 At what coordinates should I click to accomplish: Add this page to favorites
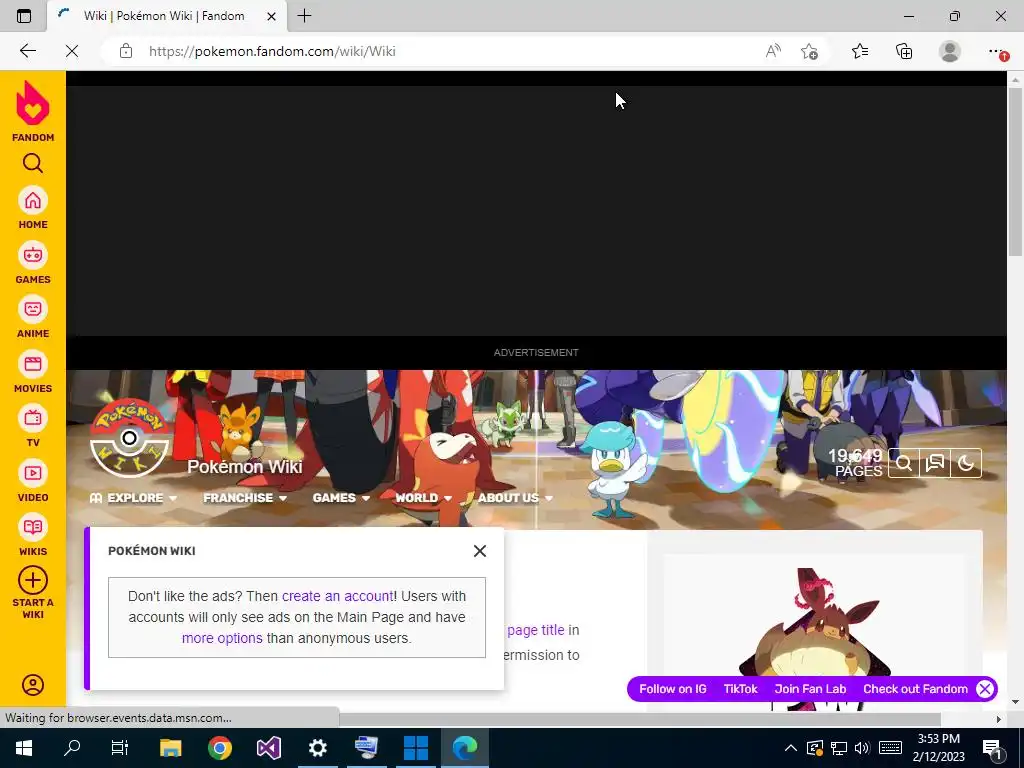click(810, 51)
